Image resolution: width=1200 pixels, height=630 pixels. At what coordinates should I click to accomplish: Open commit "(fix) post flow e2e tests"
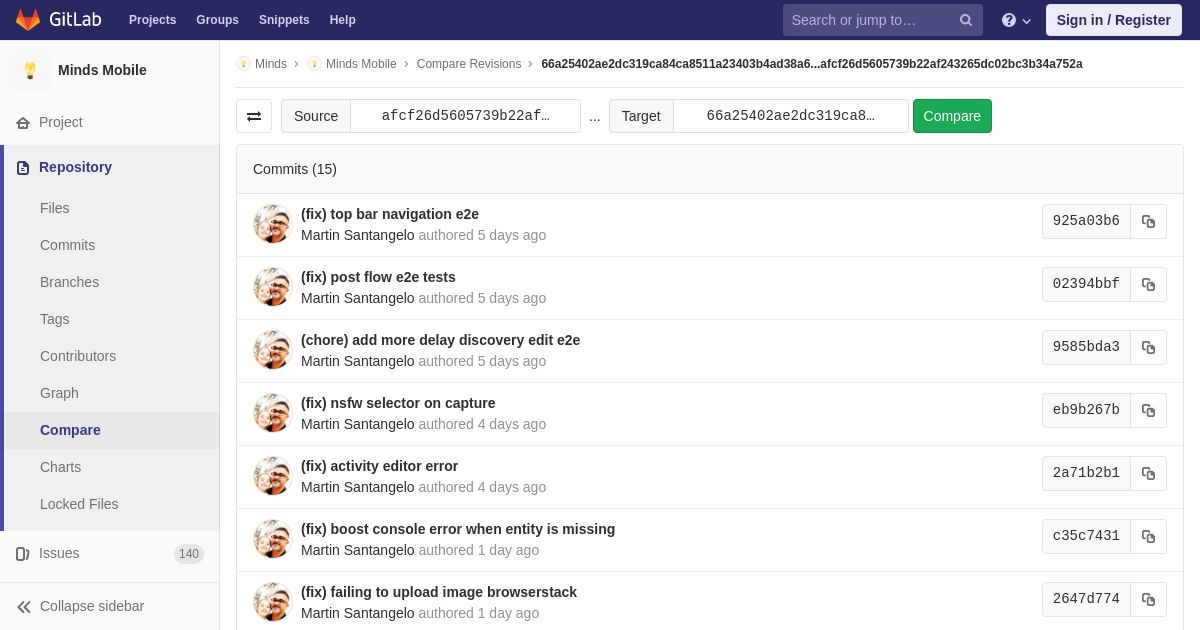(x=378, y=278)
